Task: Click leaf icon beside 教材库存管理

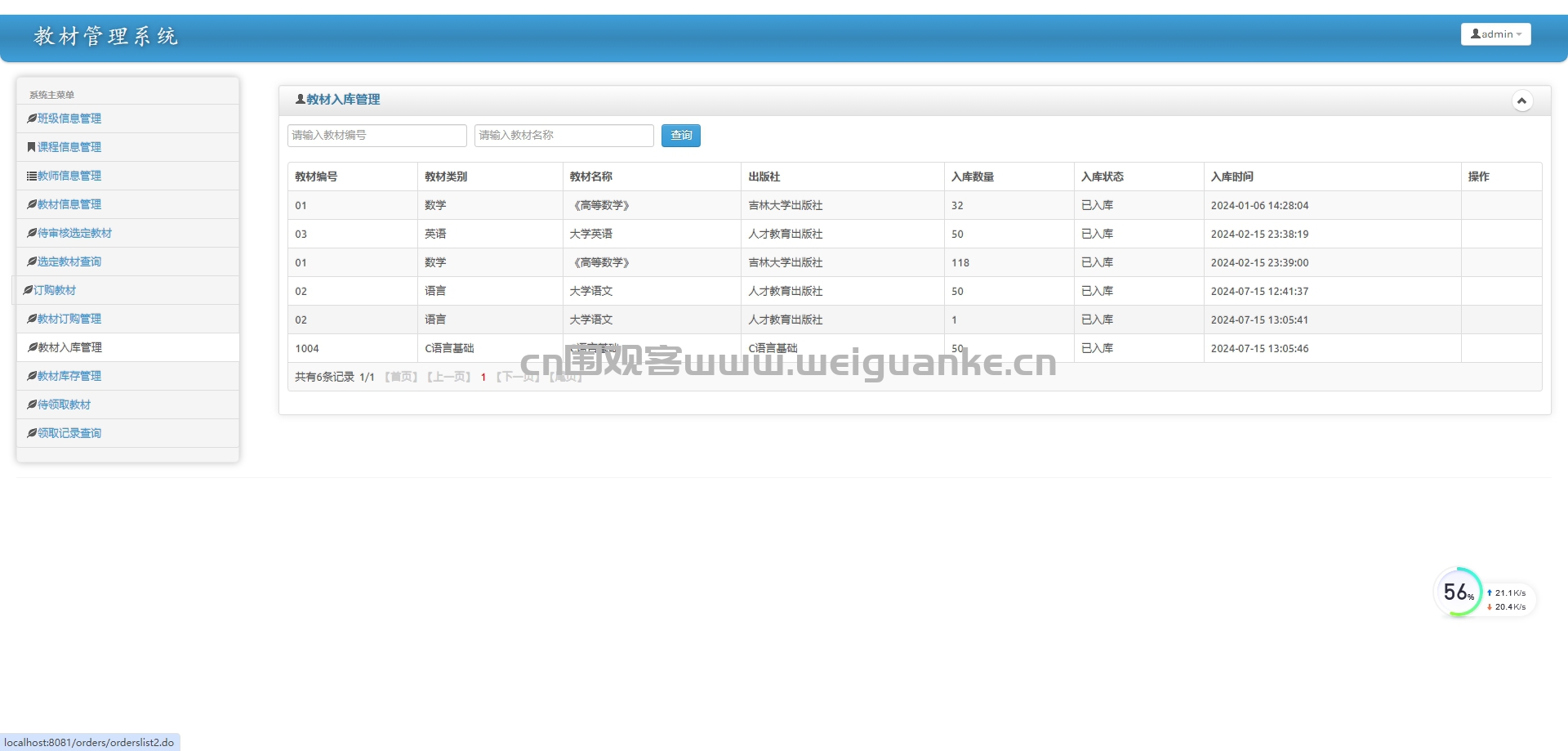Action: [x=32, y=376]
